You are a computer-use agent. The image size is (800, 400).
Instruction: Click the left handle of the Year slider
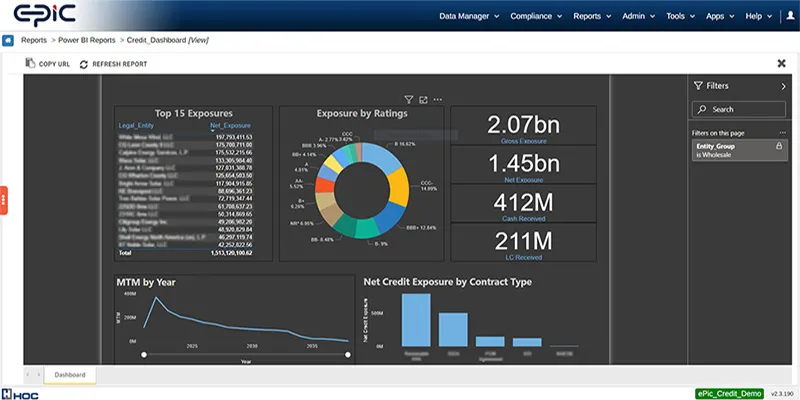coord(146,354)
